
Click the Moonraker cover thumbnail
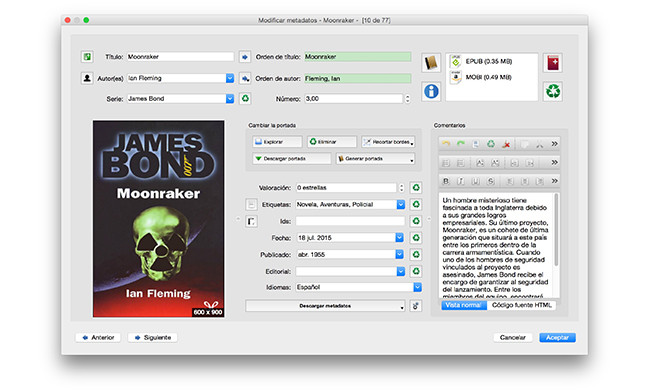[158, 219]
